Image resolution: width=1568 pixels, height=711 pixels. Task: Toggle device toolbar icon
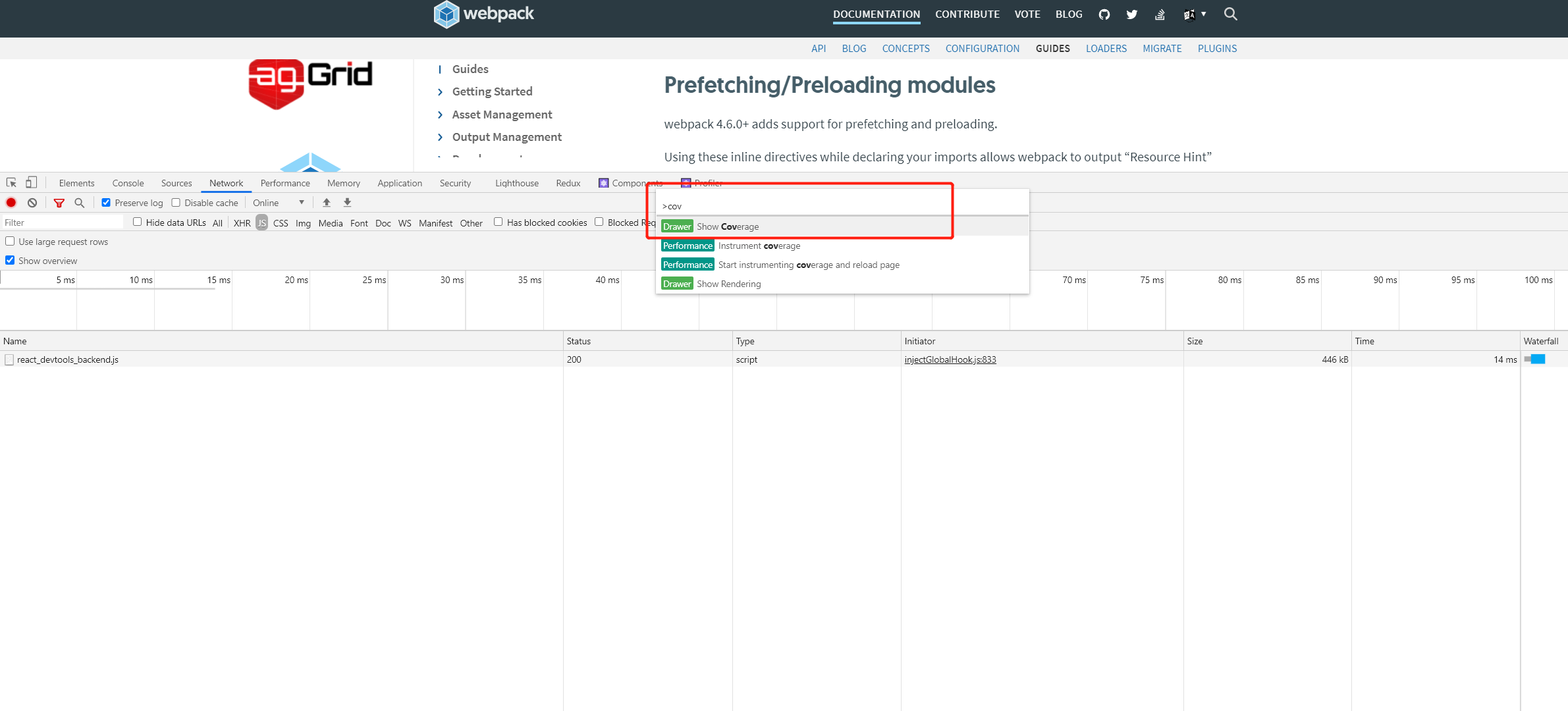pos(31,182)
